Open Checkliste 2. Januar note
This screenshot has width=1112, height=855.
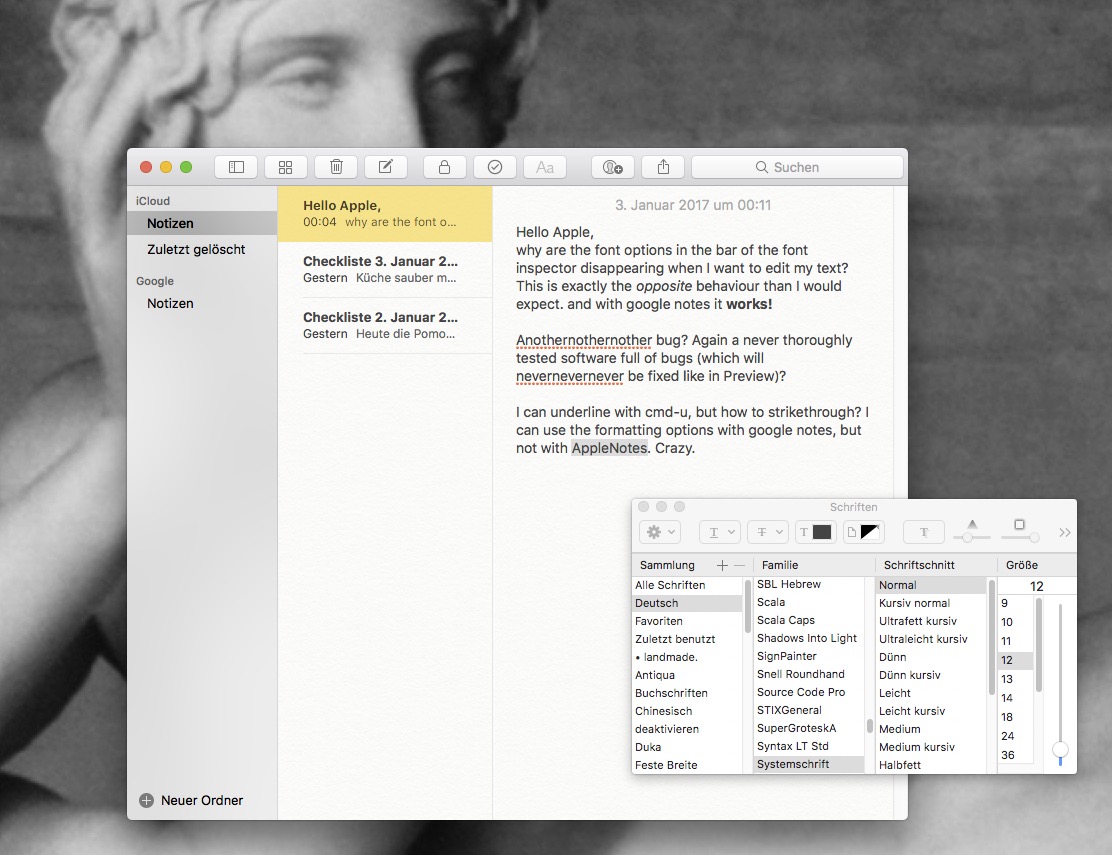[385, 325]
